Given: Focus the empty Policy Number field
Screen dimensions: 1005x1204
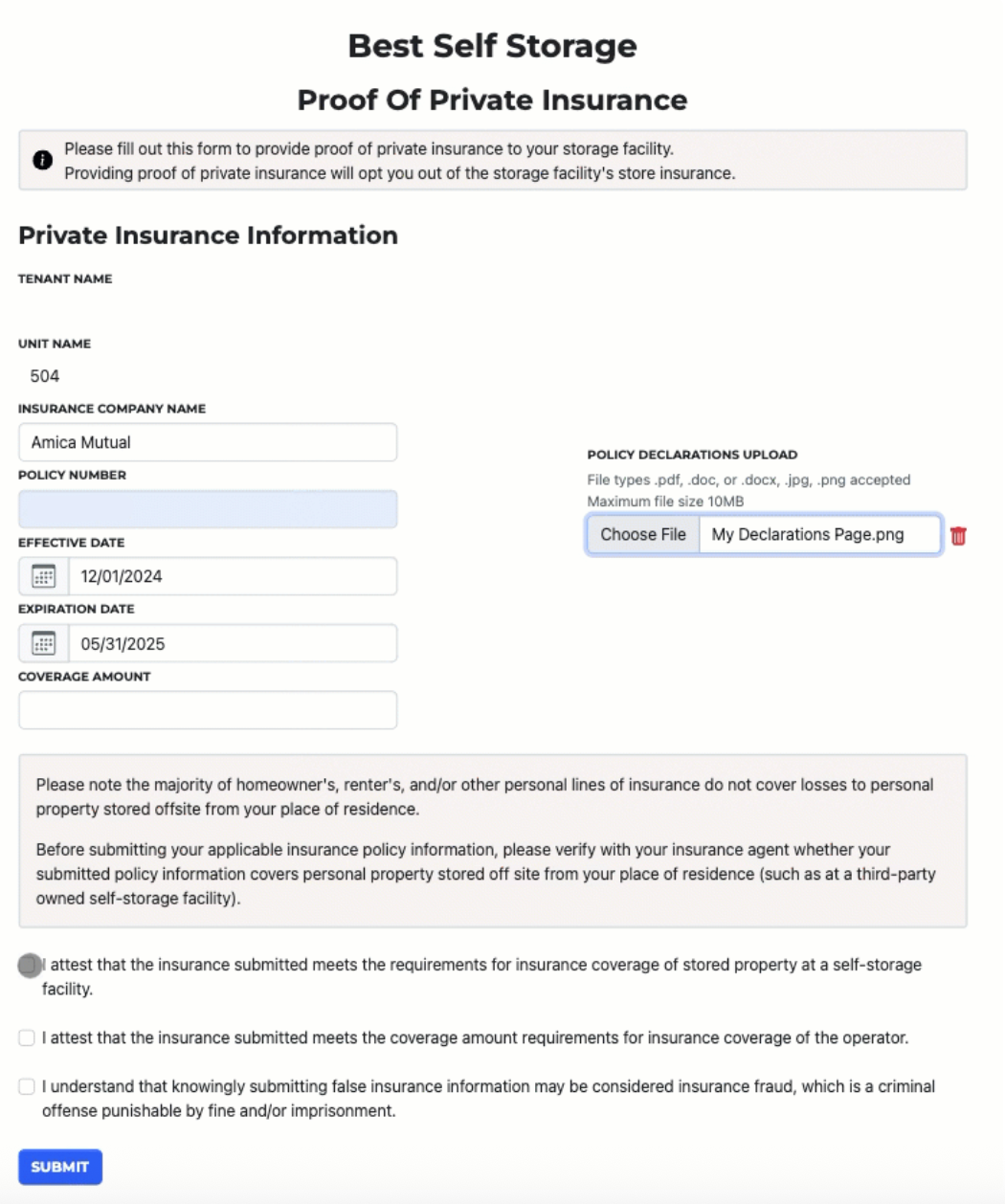Looking at the screenshot, I should pos(208,509).
